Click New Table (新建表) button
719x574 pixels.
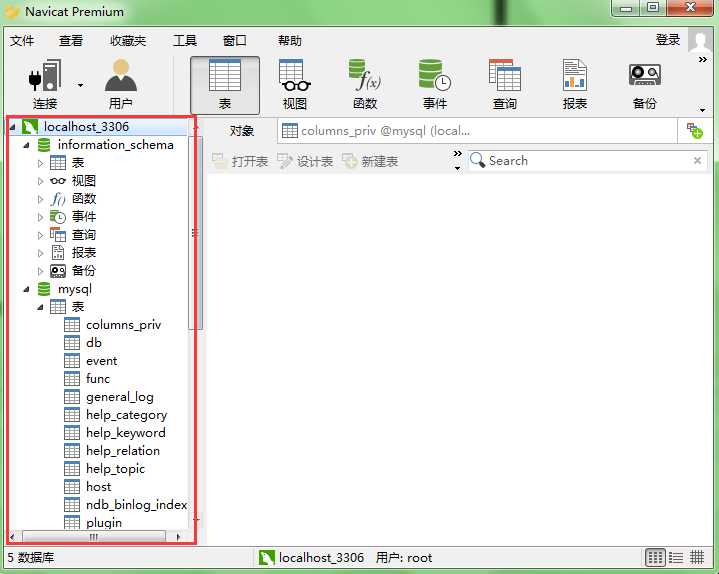point(370,161)
